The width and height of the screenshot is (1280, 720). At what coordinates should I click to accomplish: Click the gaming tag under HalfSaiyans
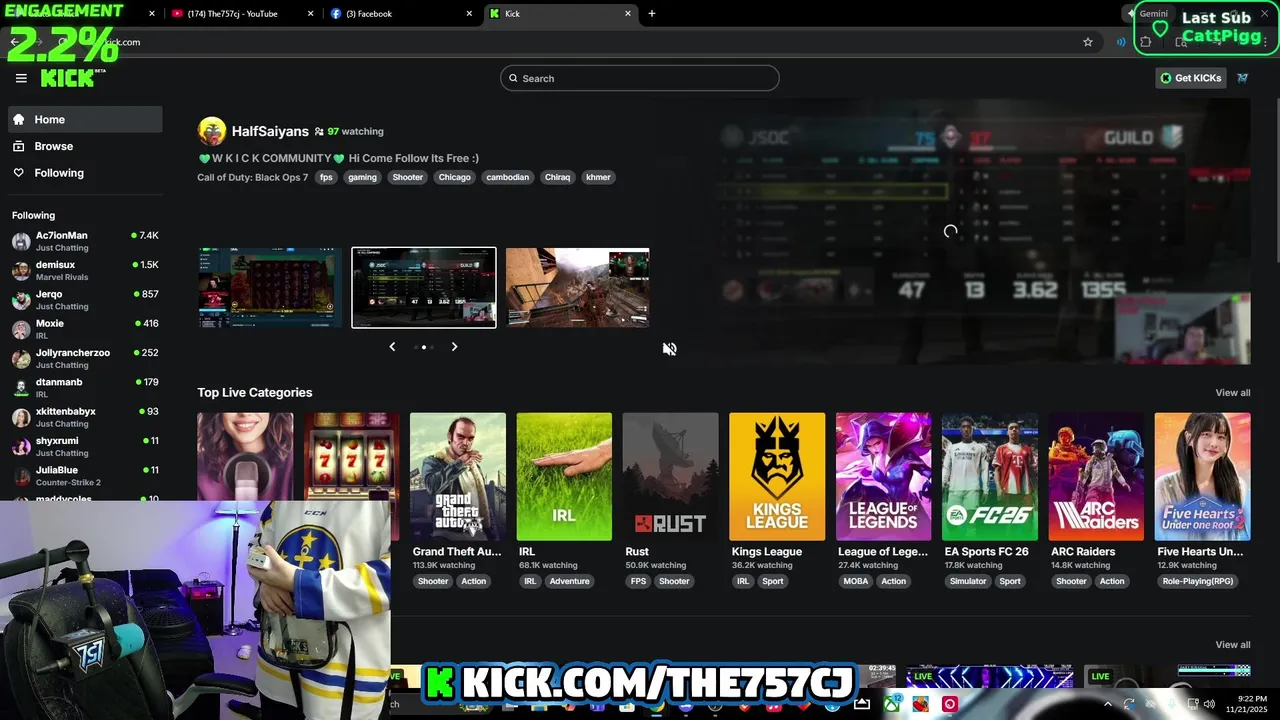[x=362, y=177]
